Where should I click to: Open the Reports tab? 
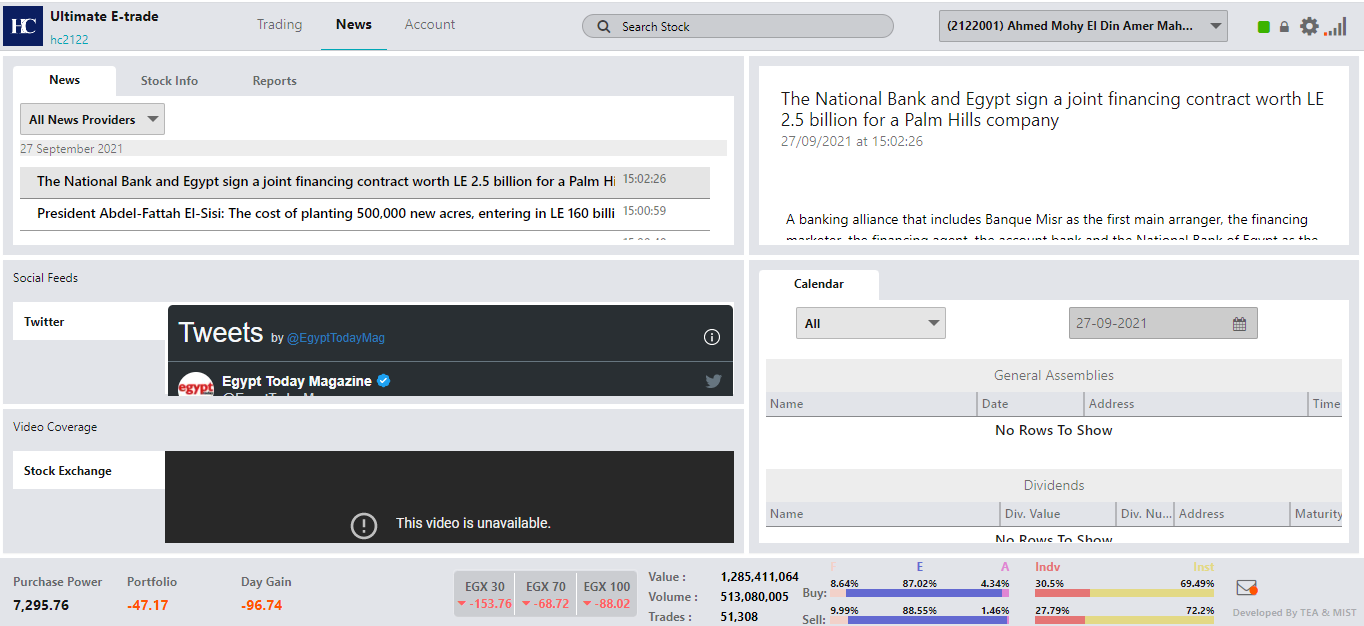(x=274, y=81)
